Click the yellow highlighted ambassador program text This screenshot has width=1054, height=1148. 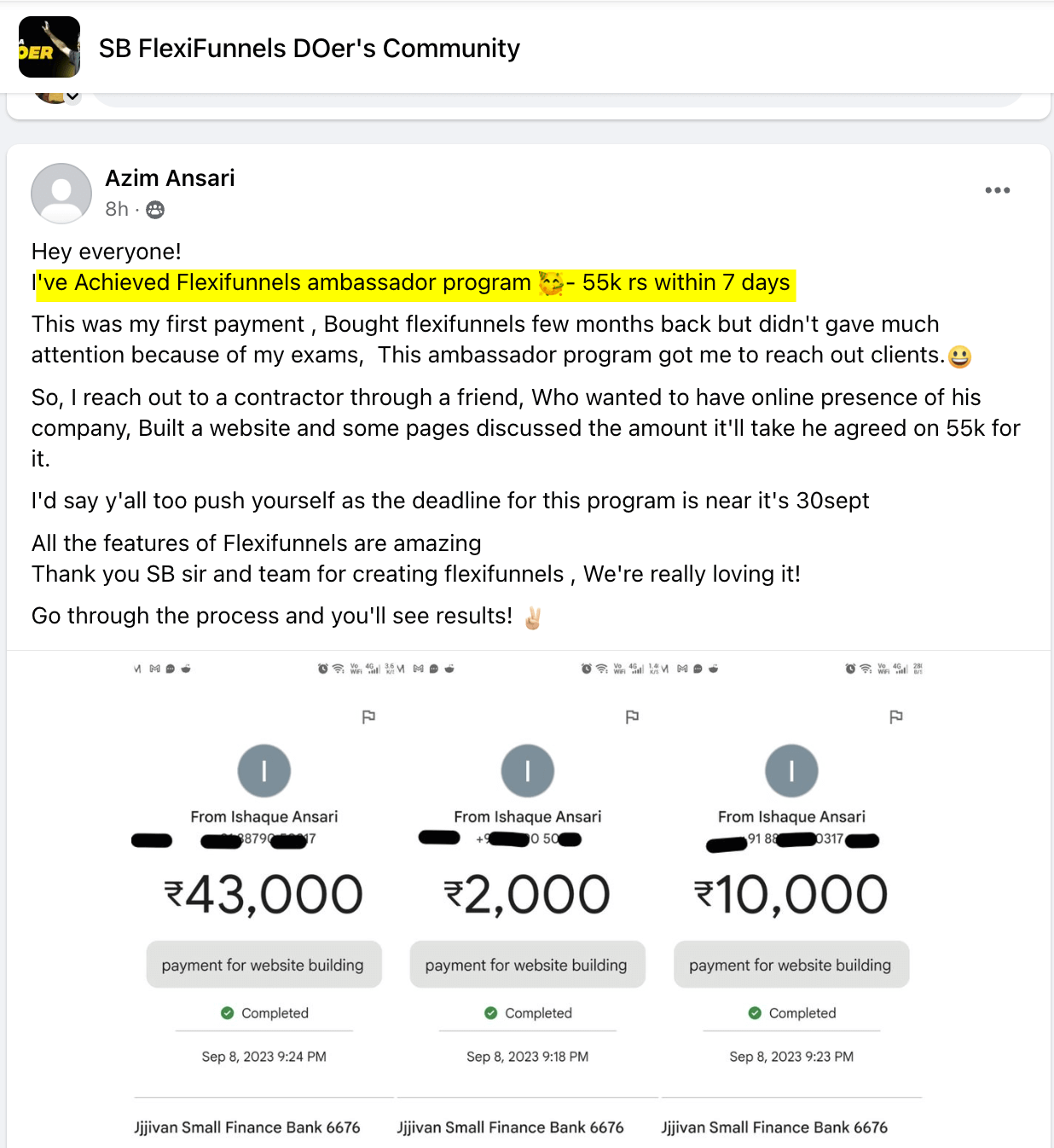[415, 283]
